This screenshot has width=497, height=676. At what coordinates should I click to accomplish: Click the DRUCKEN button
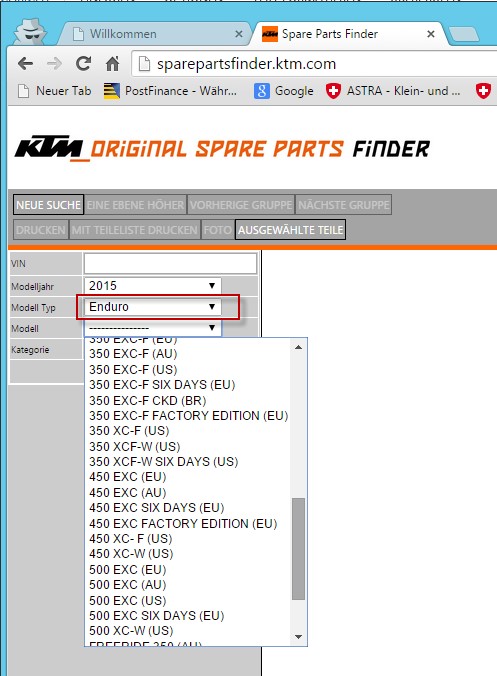[x=41, y=230]
